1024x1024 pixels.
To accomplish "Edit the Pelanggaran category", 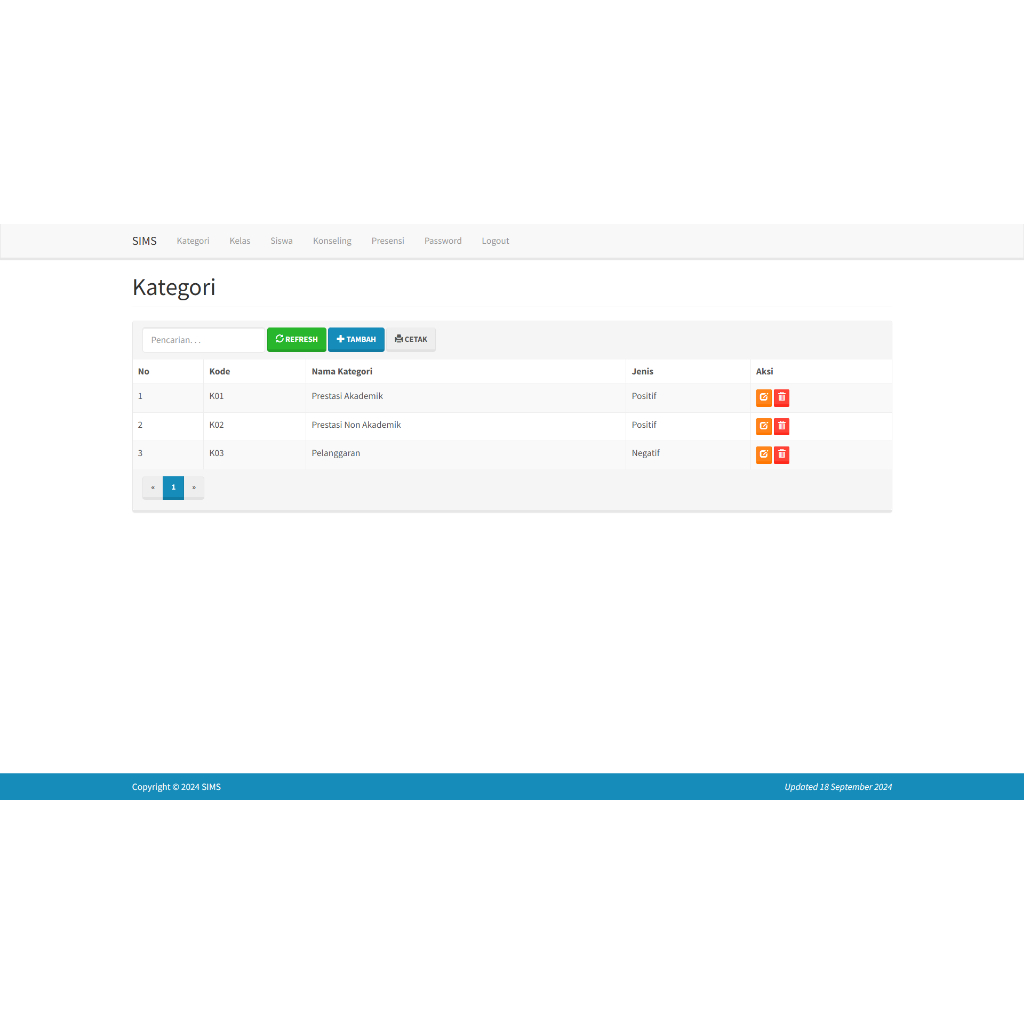I will (763, 454).
